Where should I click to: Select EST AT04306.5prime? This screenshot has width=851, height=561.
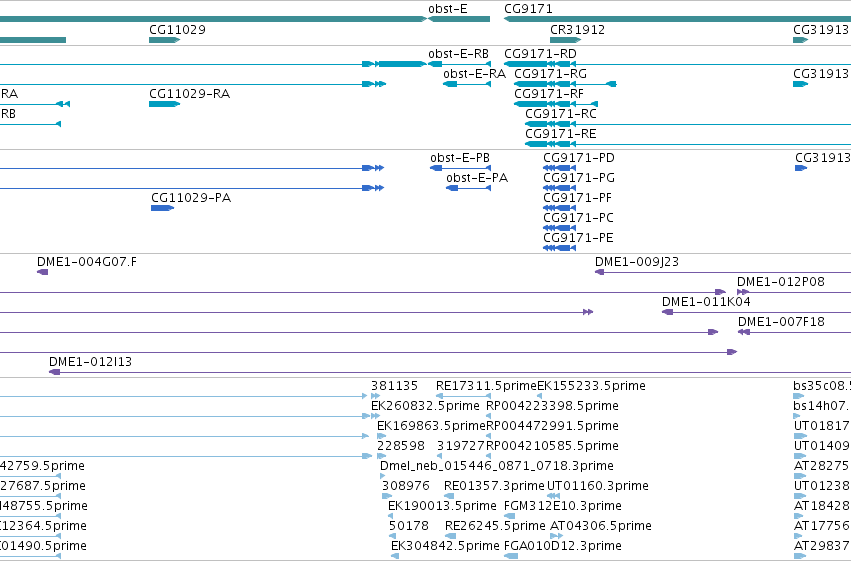556,537
